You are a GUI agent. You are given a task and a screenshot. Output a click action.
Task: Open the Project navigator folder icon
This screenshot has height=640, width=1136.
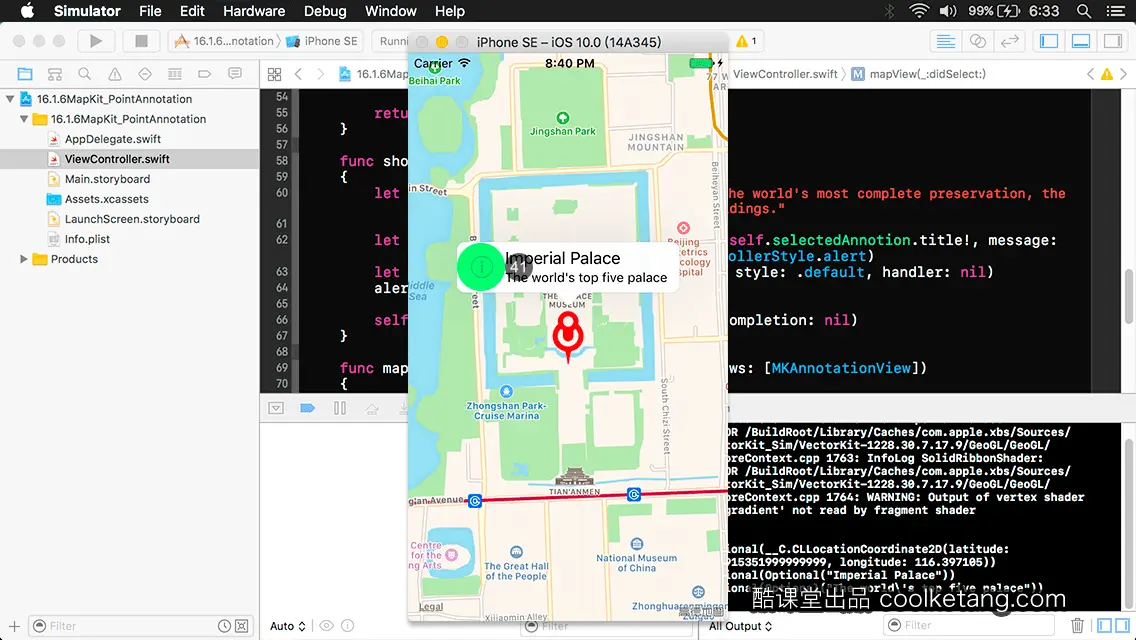coord(25,74)
